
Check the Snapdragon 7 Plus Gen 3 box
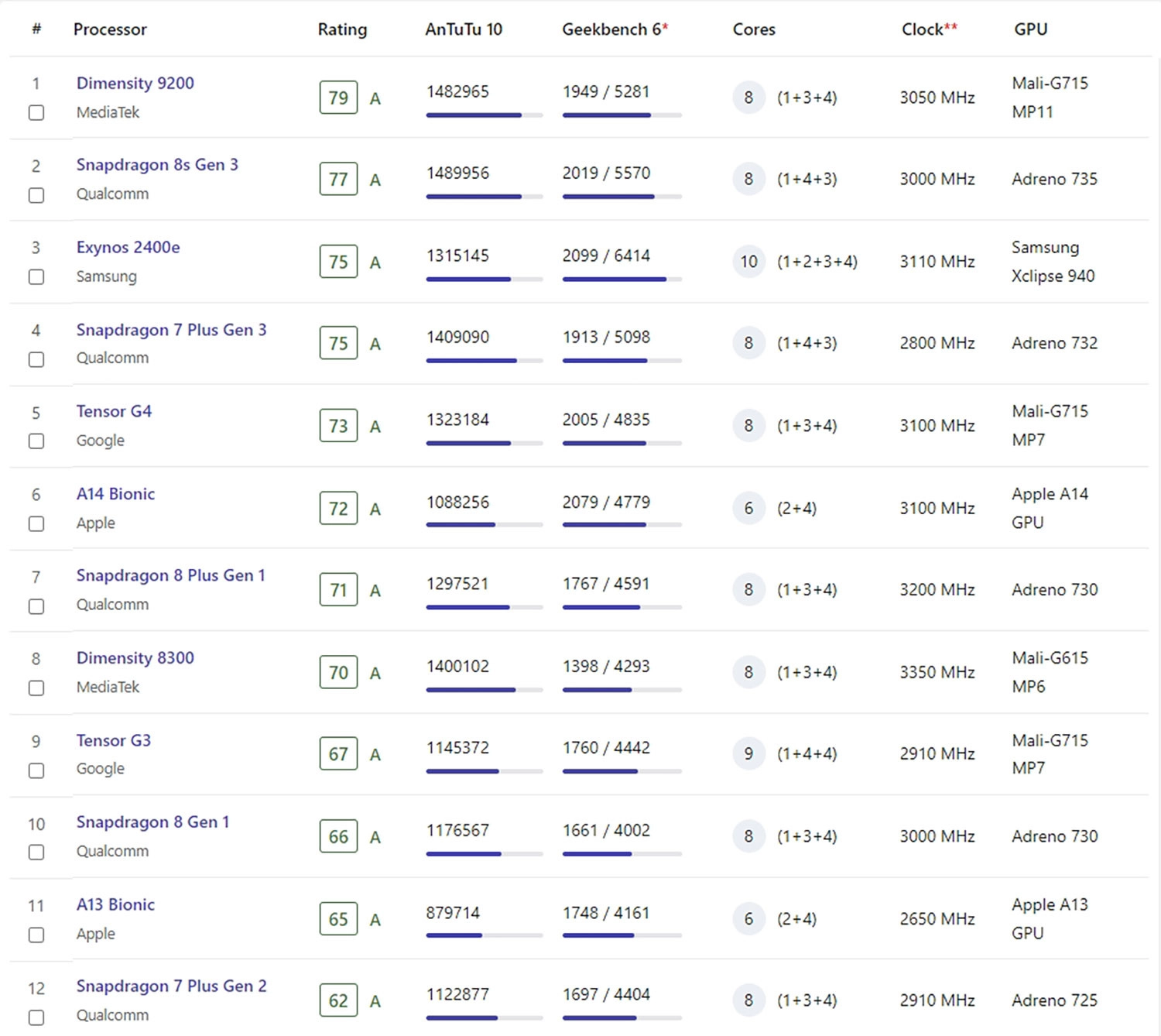(36, 359)
